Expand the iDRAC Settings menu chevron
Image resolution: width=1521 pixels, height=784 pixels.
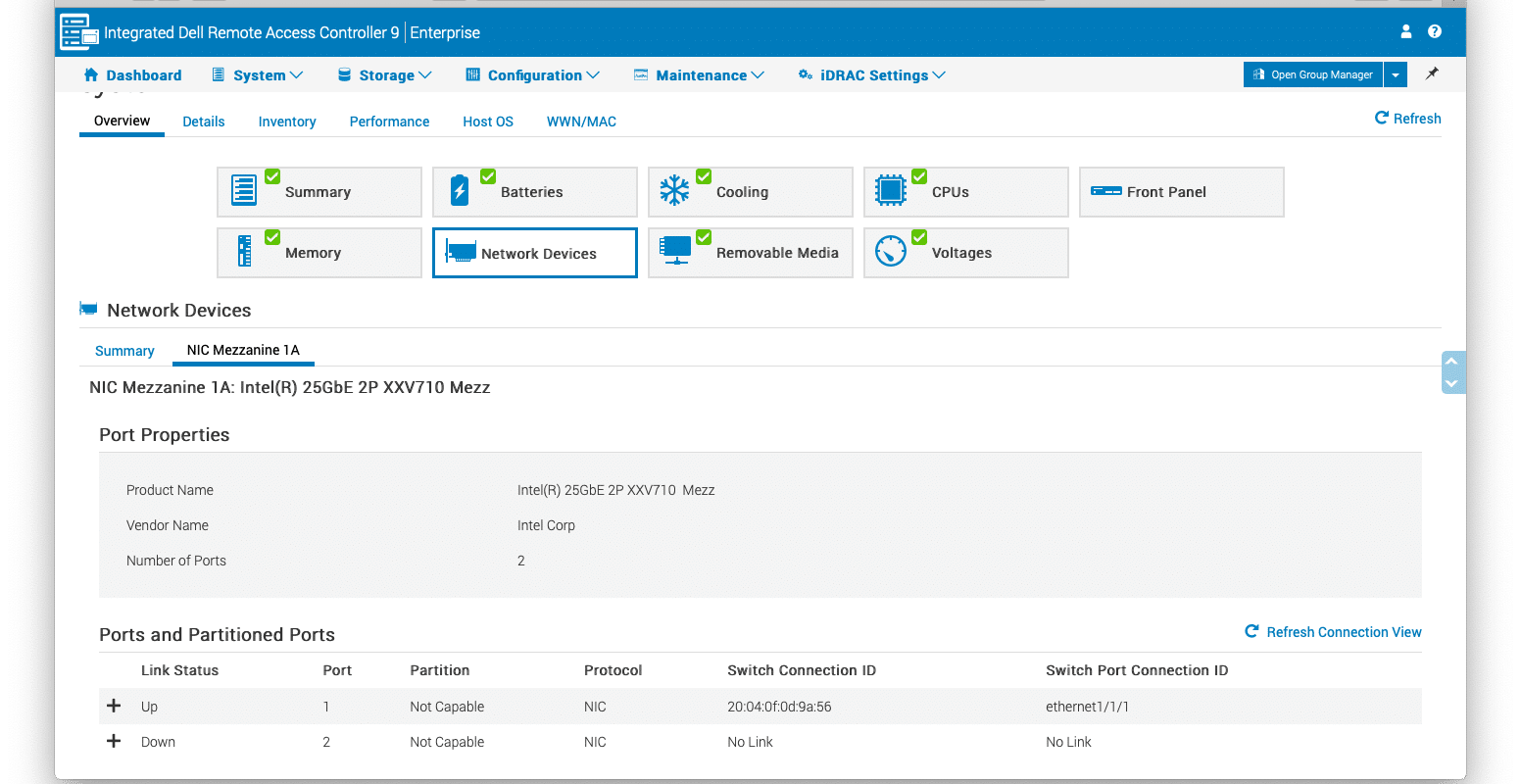point(939,74)
